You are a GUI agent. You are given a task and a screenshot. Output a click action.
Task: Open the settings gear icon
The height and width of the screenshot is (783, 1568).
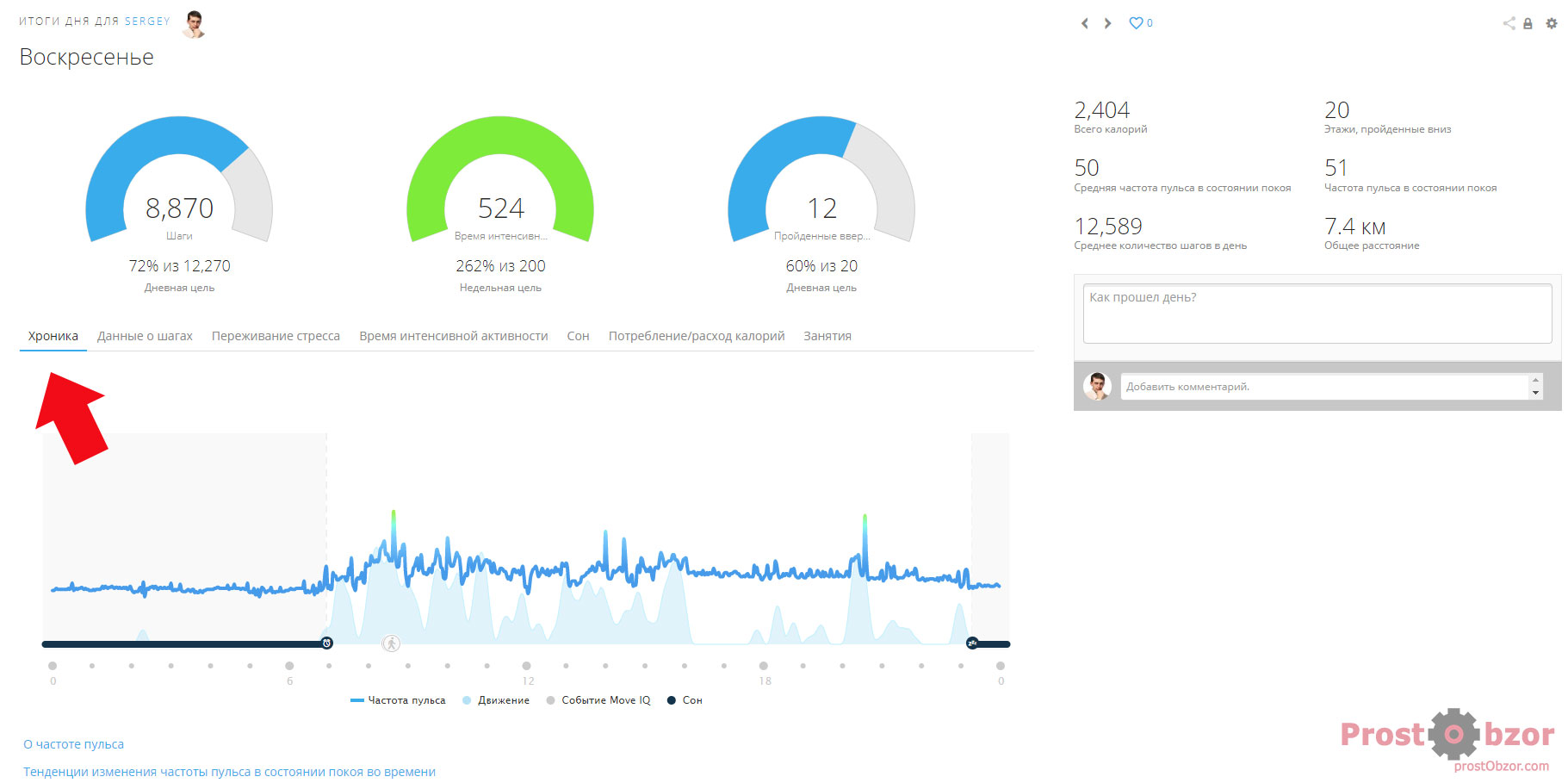tap(1551, 23)
